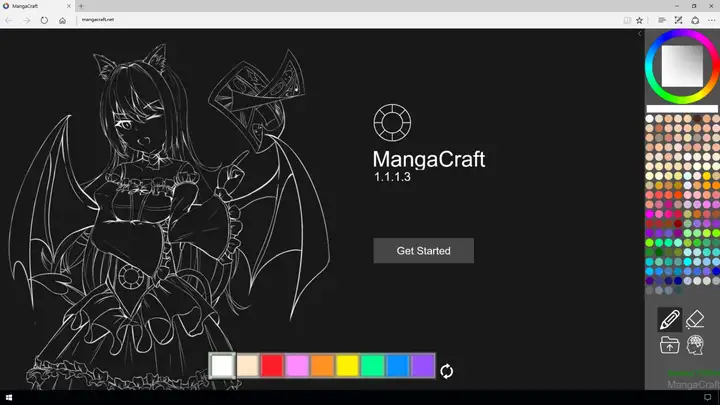Pick the peach swatch in bottom palette
The height and width of the screenshot is (405, 720).
248,366
